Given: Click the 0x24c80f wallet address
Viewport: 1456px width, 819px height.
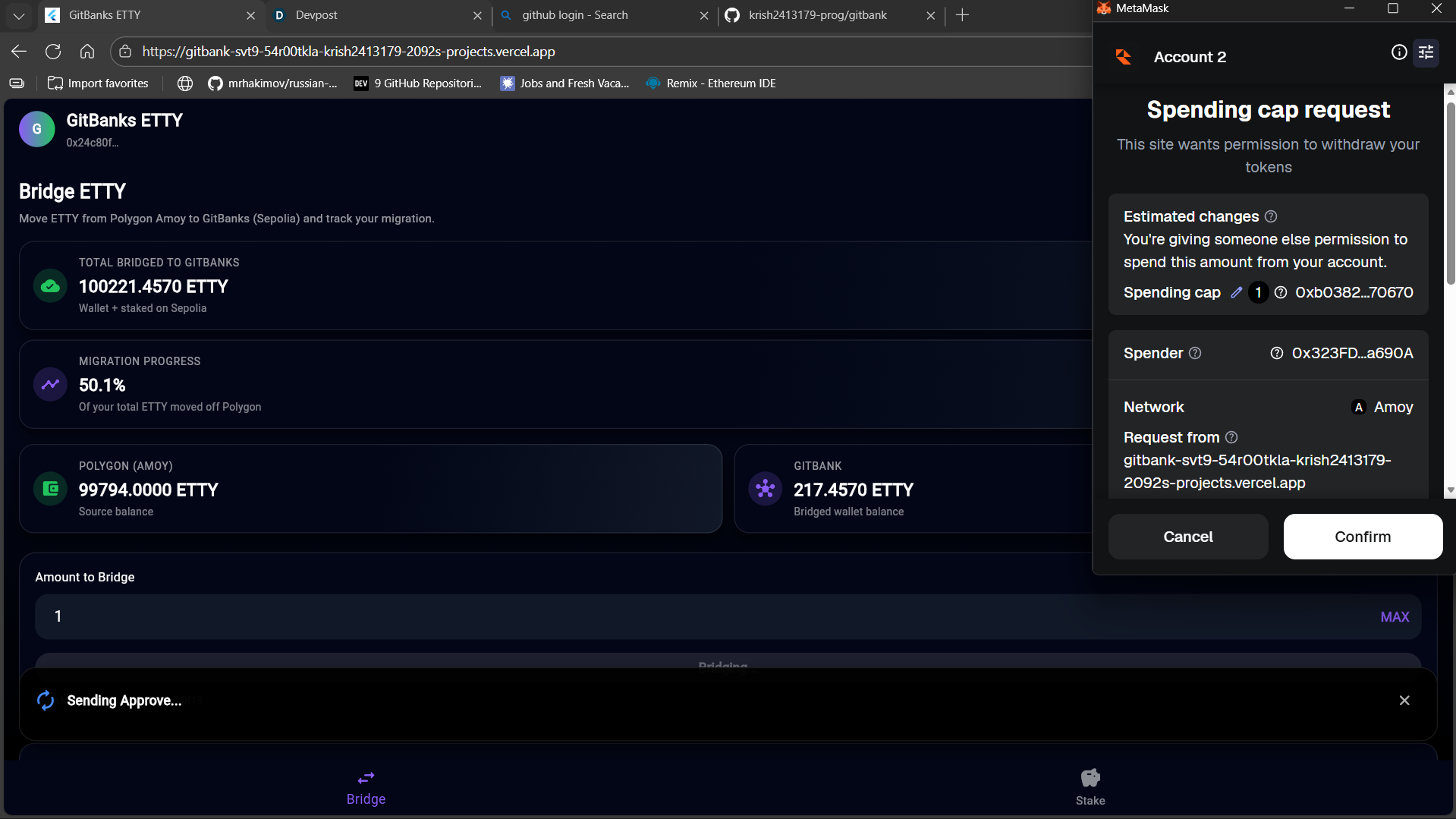Looking at the screenshot, I should click(x=92, y=143).
